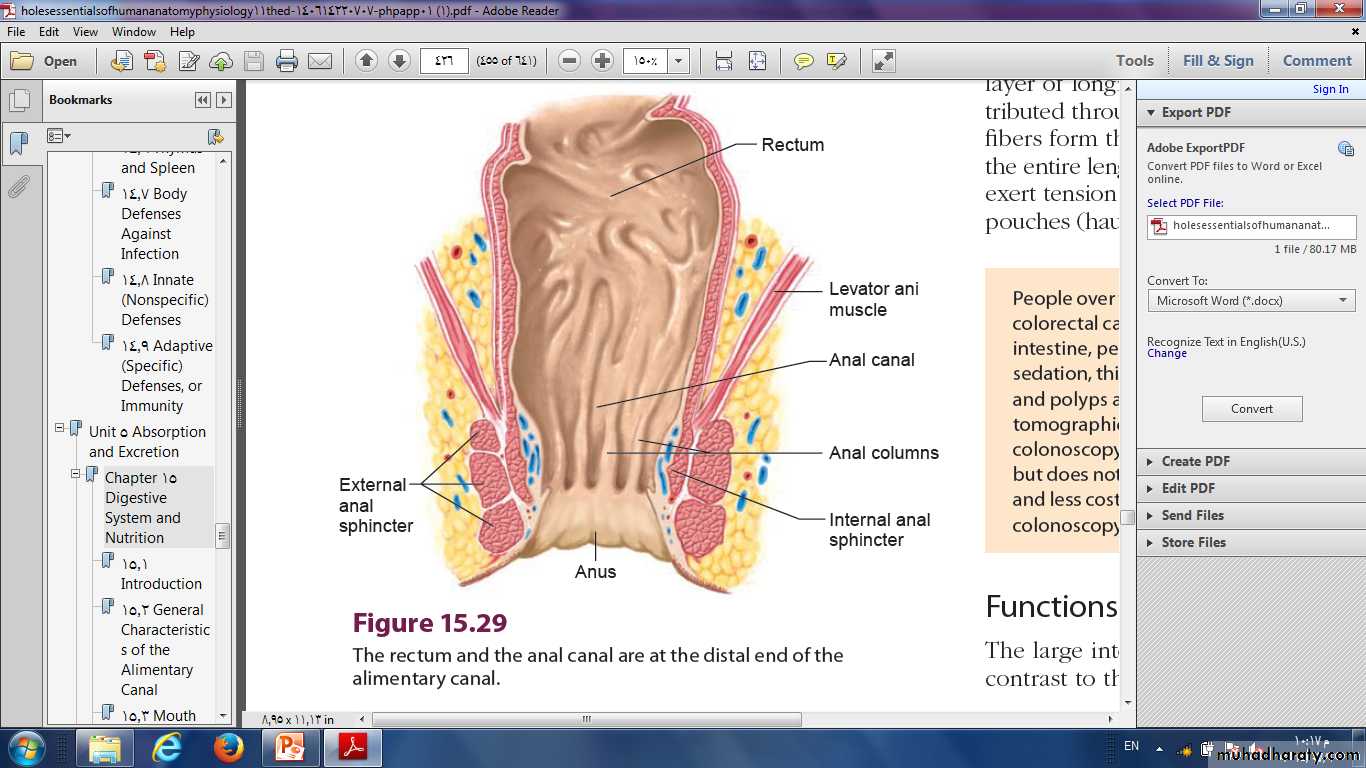The width and height of the screenshot is (1366, 768).
Task: Click the Page Thumbnails panel icon
Action: tap(18, 101)
